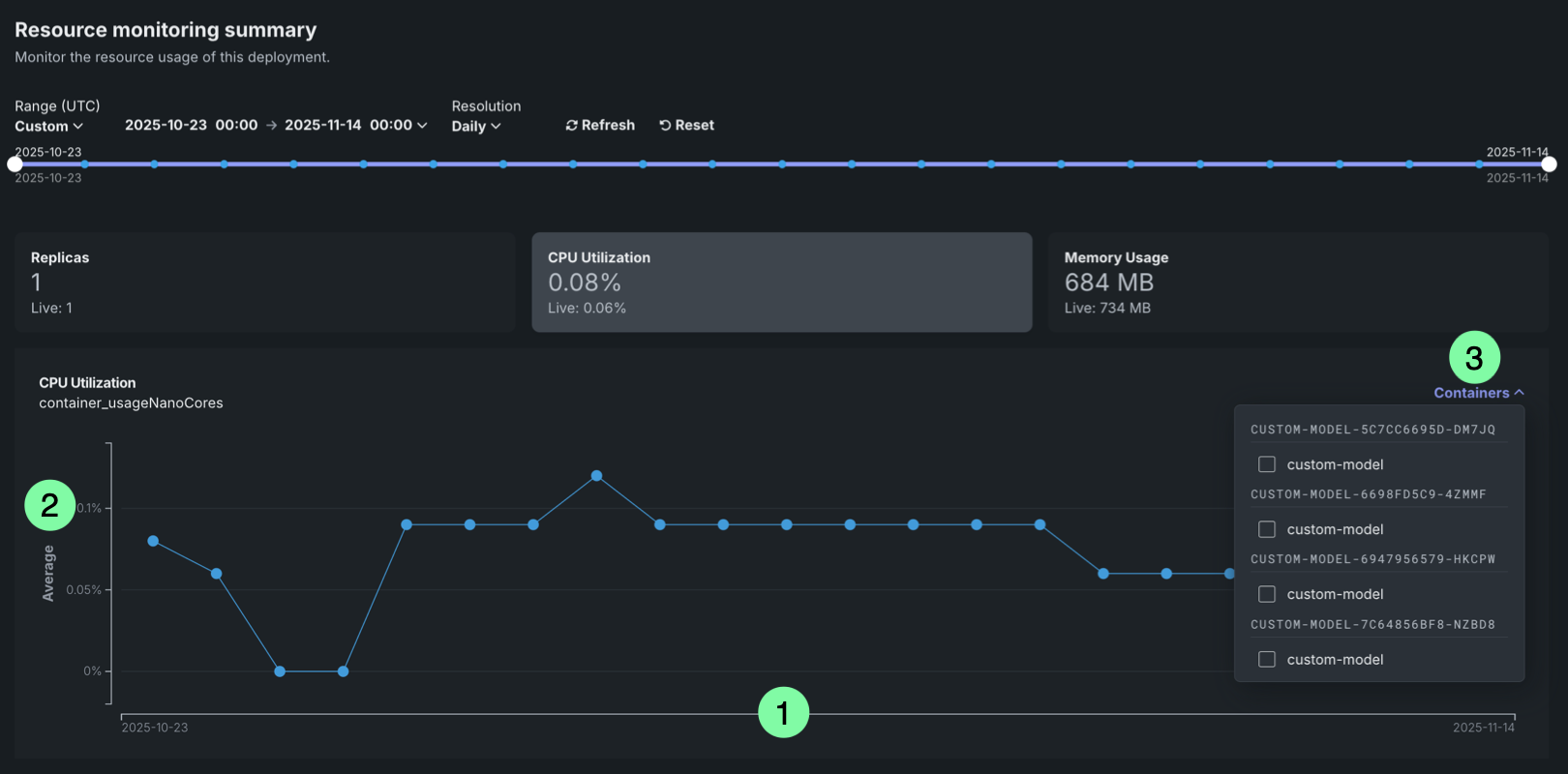Click the arrow between start and end dates
The image size is (1568, 774).
point(271,126)
